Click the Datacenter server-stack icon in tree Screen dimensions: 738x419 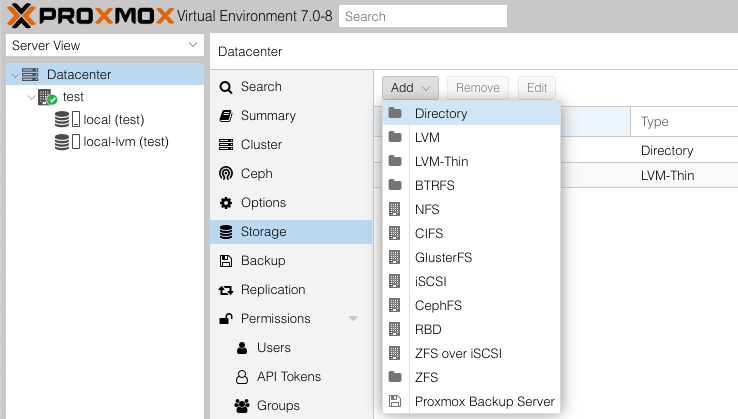click(x=30, y=74)
